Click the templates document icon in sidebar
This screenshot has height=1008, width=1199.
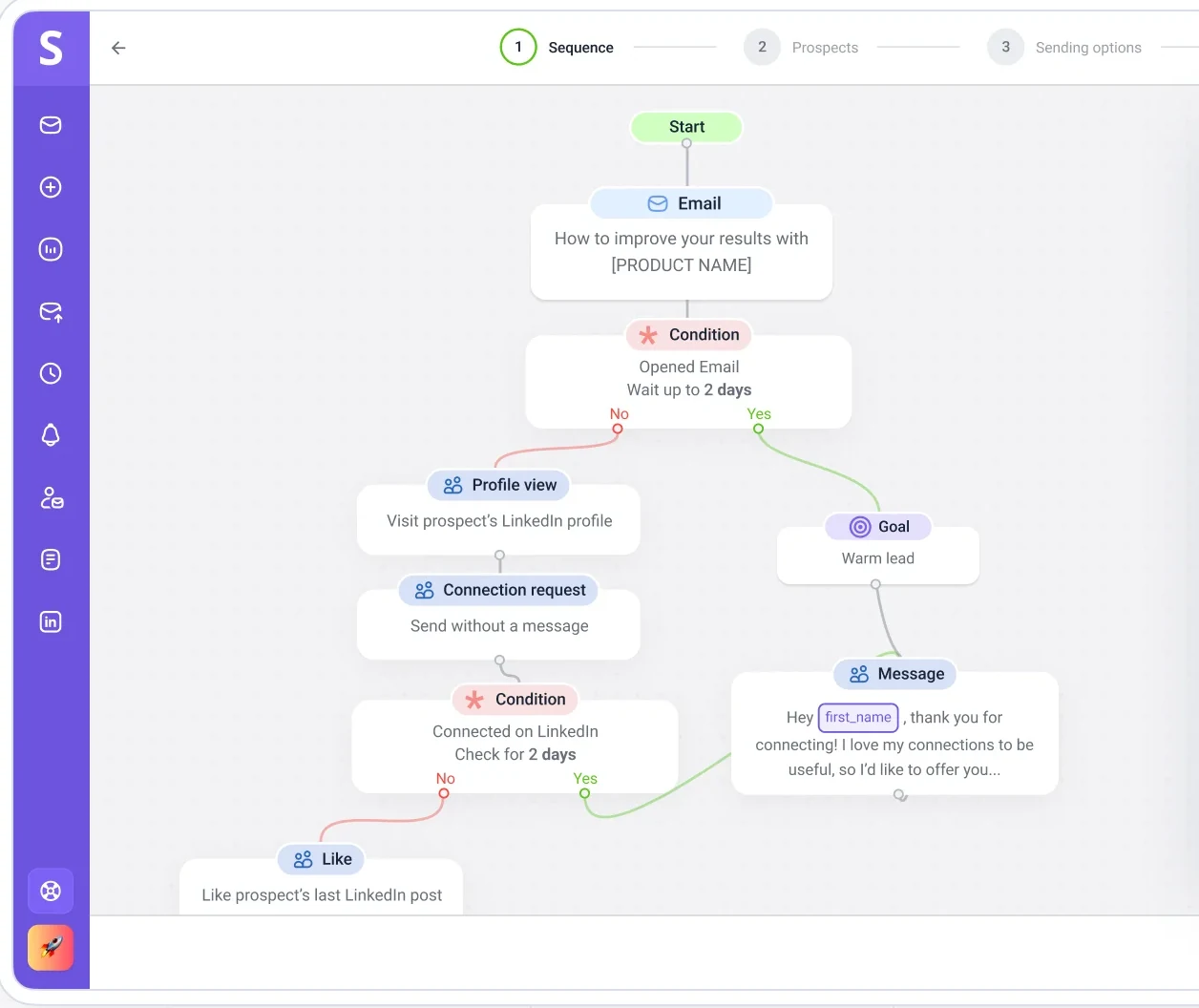coord(51,559)
